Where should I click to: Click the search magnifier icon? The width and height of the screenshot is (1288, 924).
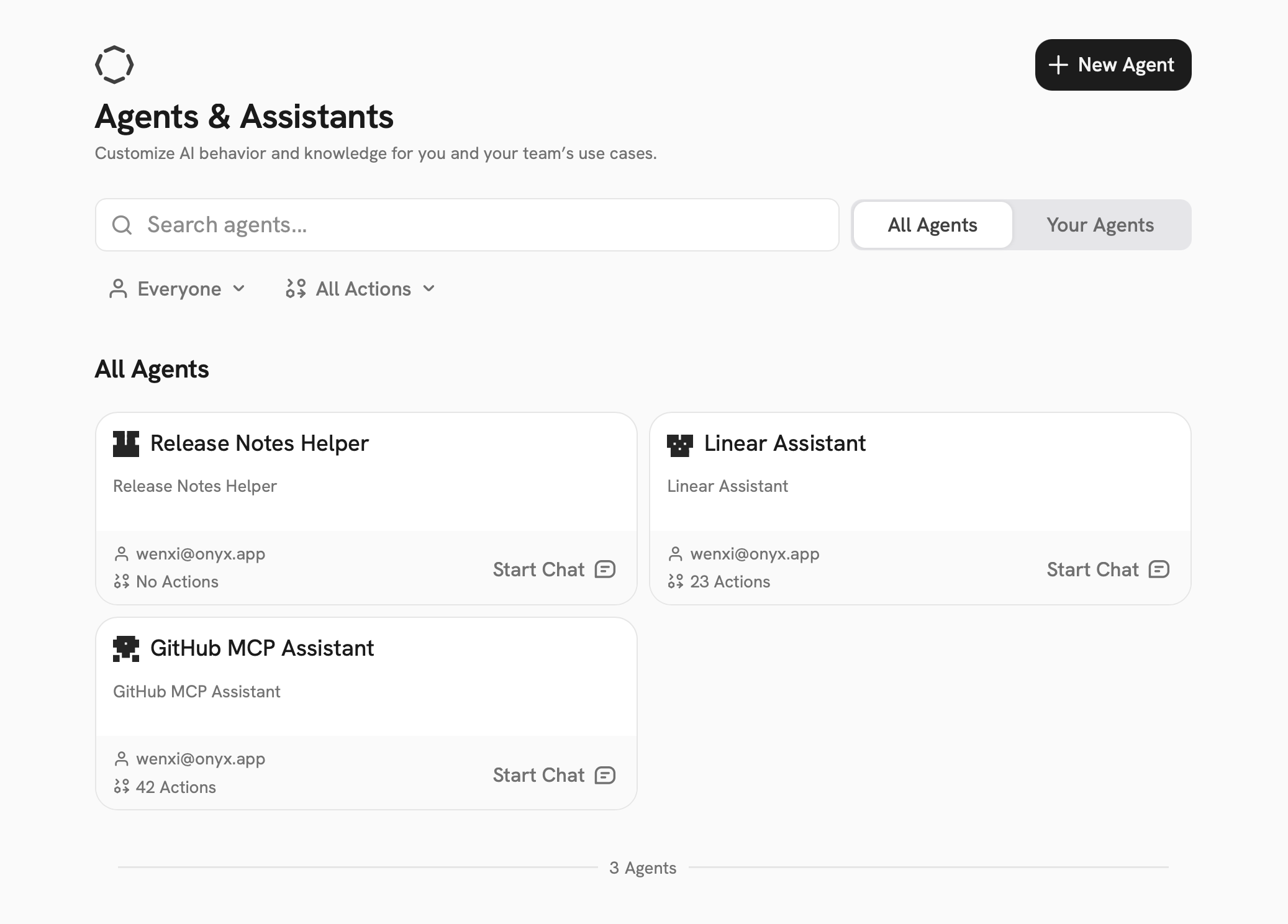[122, 225]
